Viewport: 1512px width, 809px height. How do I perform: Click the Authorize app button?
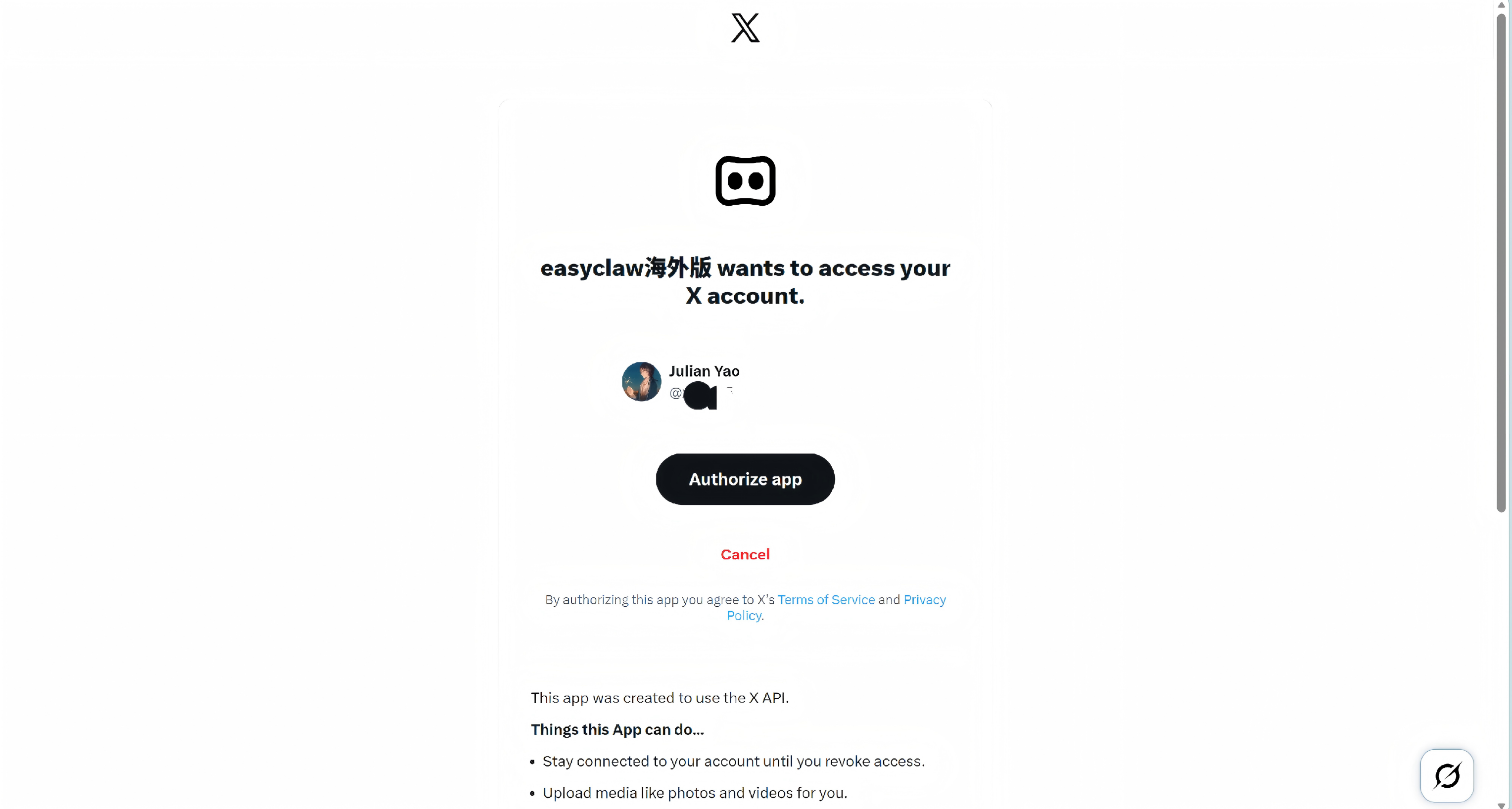(x=746, y=479)
